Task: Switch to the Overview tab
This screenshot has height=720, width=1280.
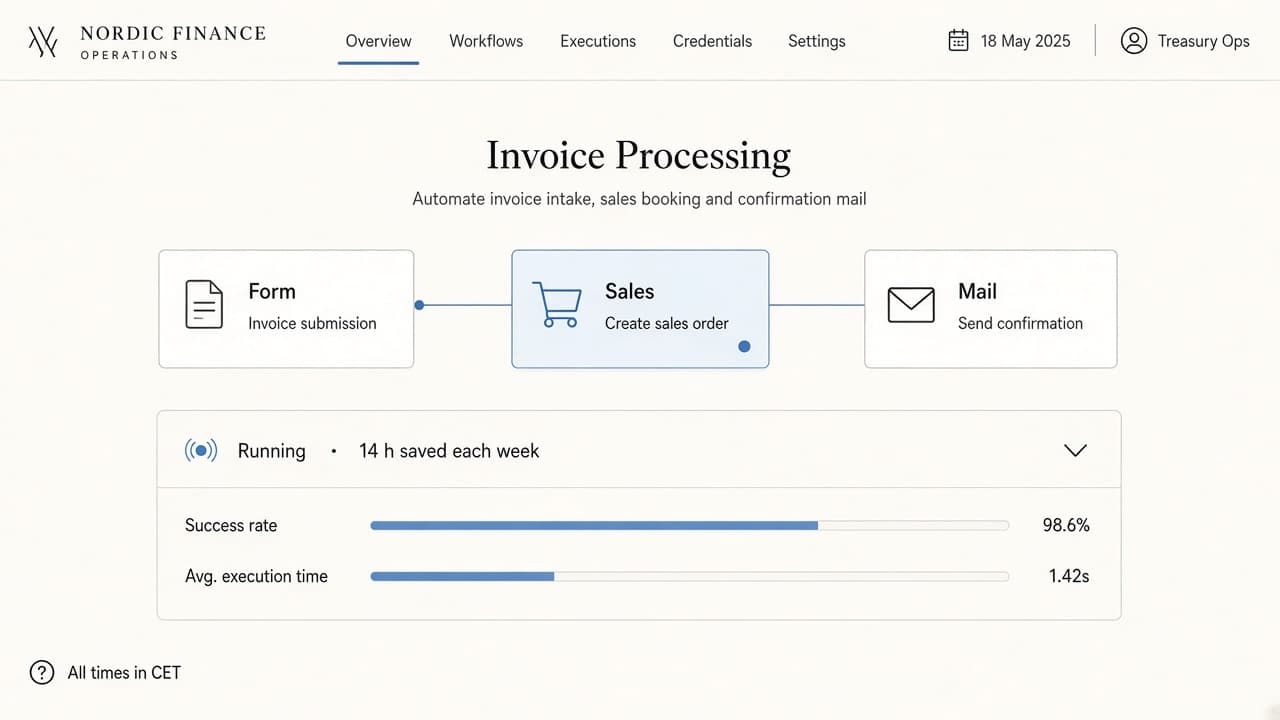Action: (378, 41)
